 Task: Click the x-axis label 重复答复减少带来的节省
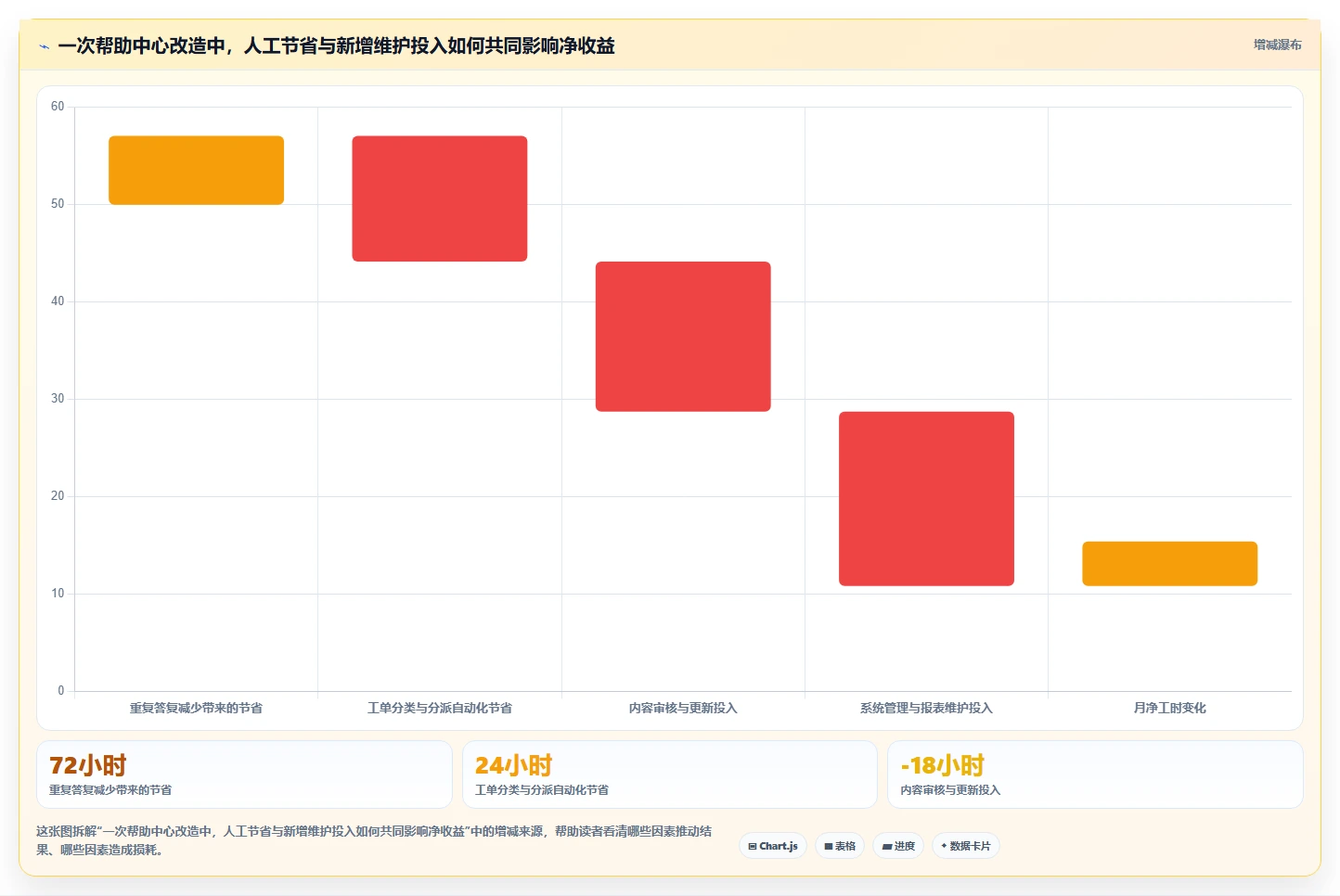click(x=196, y=708)
